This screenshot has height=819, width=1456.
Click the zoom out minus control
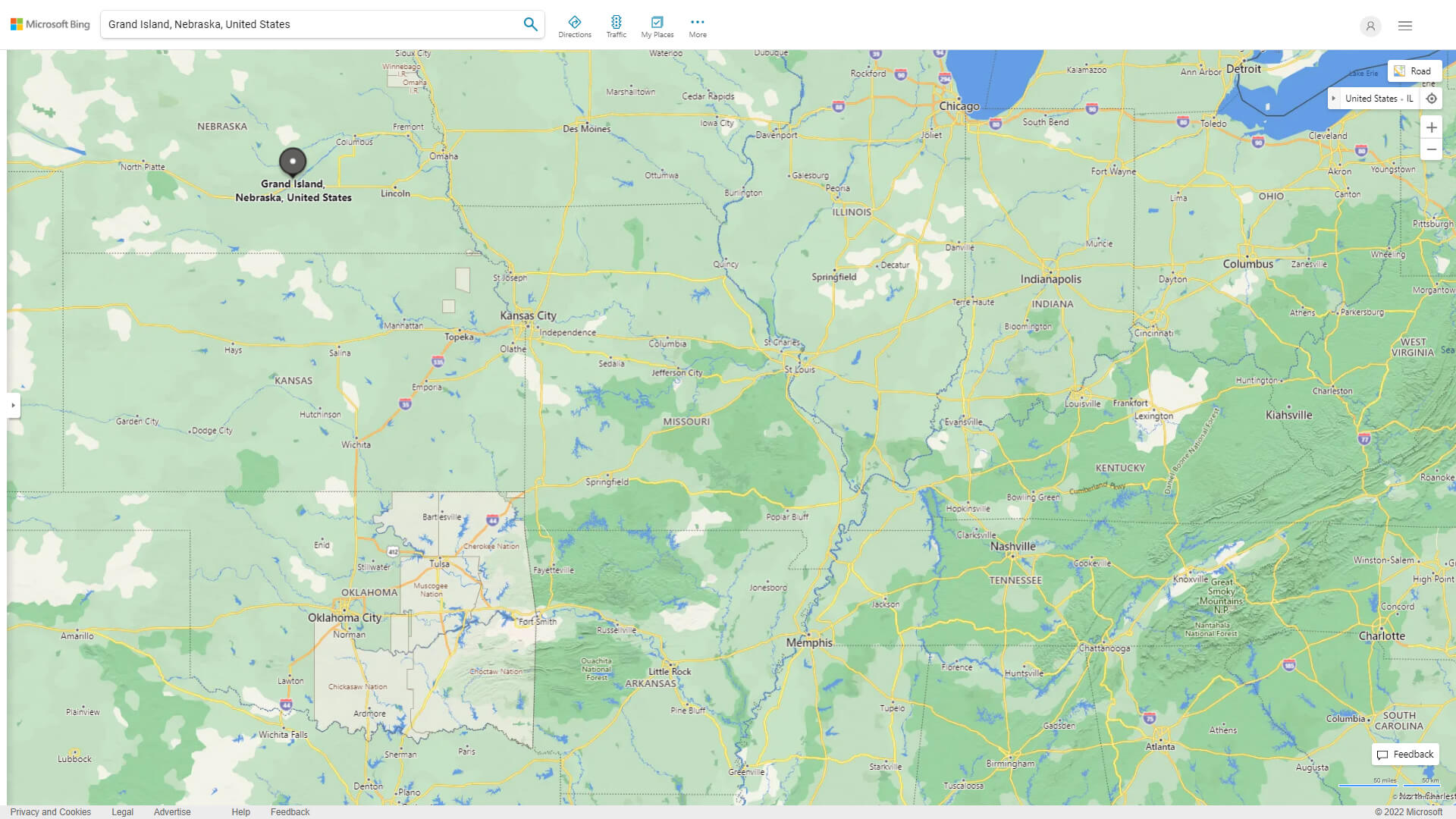(x=1431, y=149)
